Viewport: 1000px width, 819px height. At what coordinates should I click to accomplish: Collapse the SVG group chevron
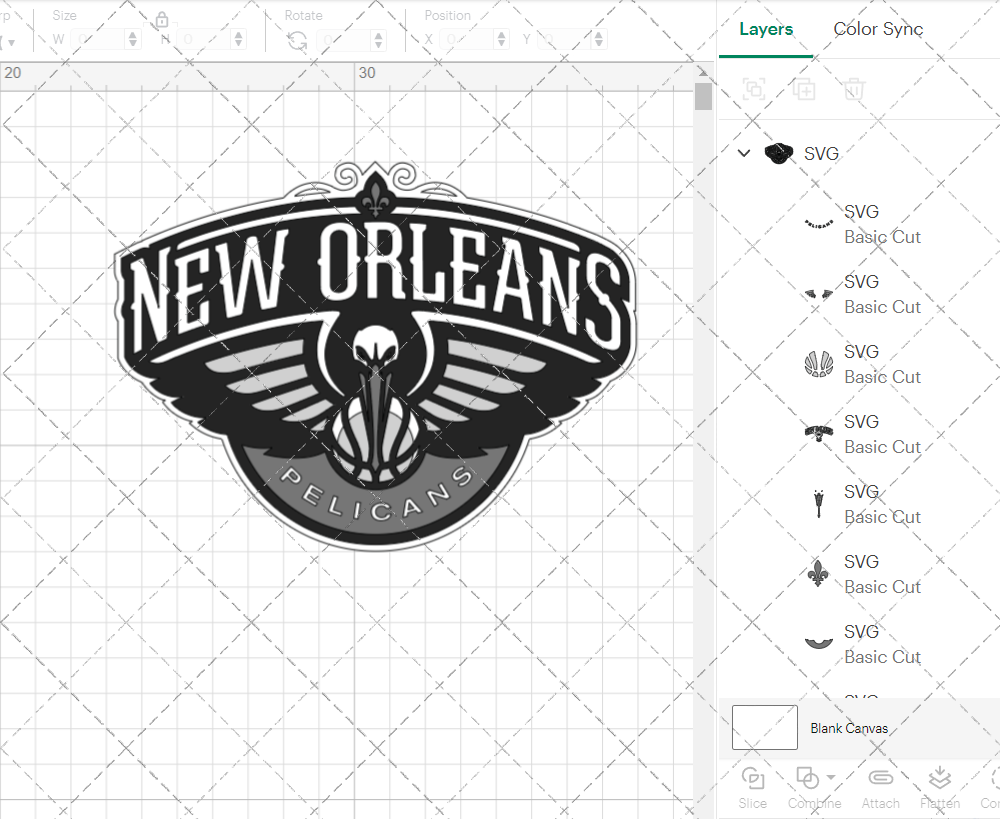pyautogui.click(x=744, y=153)
